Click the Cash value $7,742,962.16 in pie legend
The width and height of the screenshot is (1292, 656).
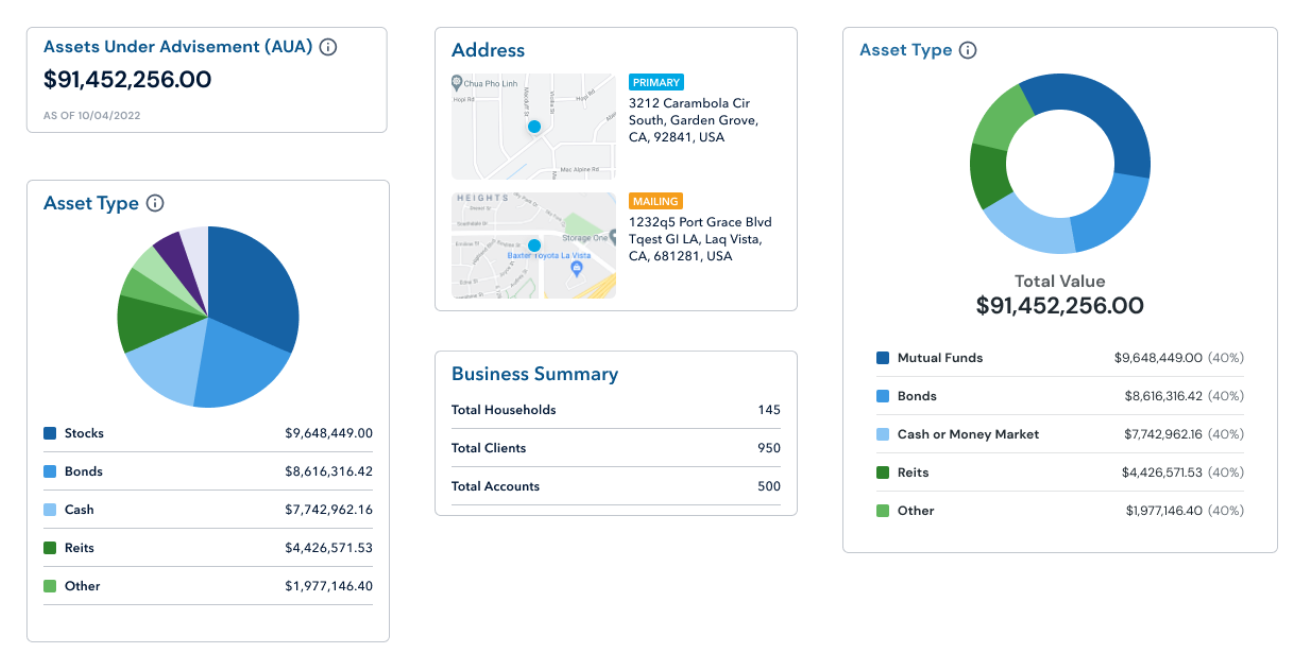(329, 509)
